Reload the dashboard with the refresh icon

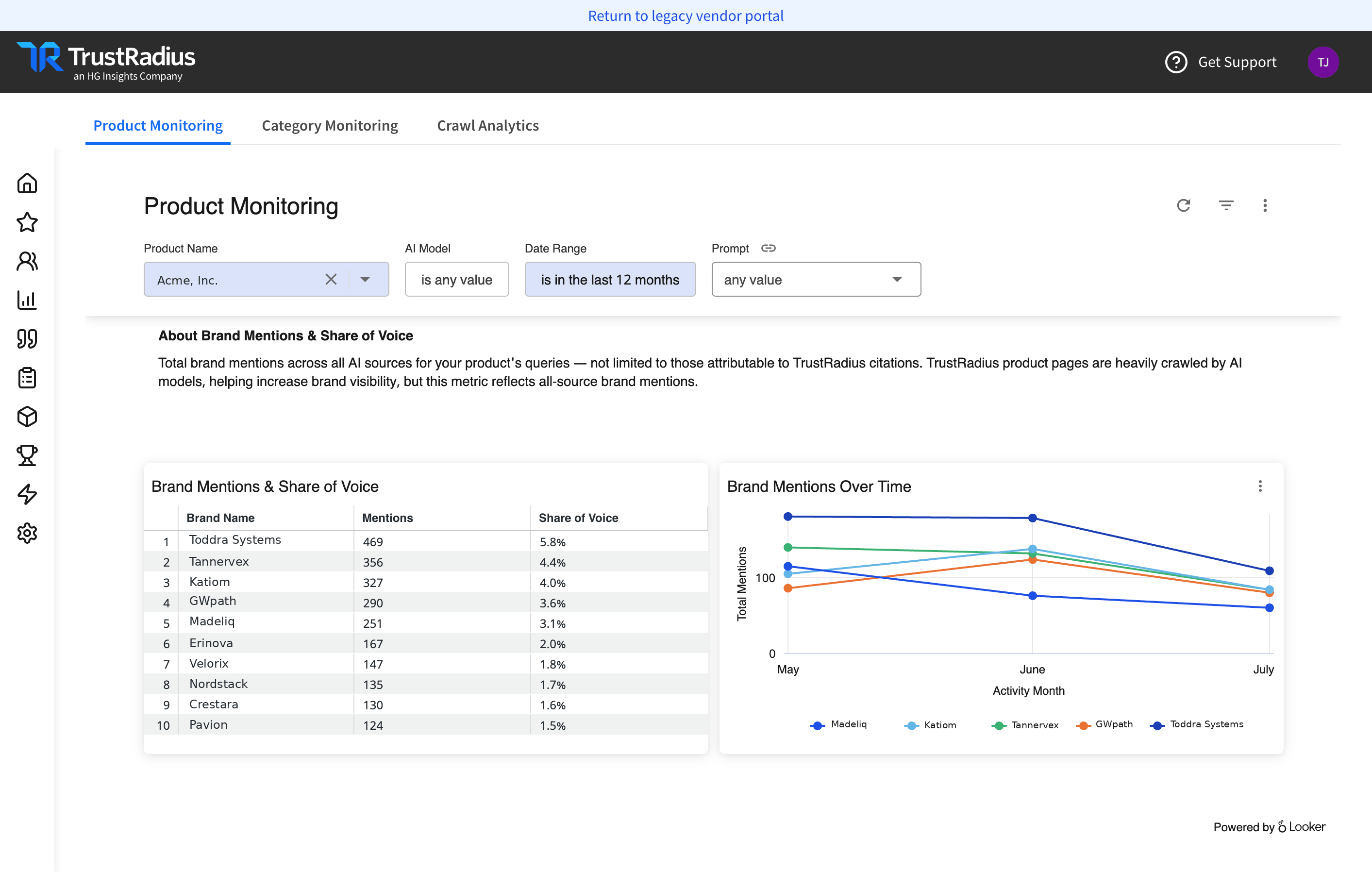(x=1184, y=205)
